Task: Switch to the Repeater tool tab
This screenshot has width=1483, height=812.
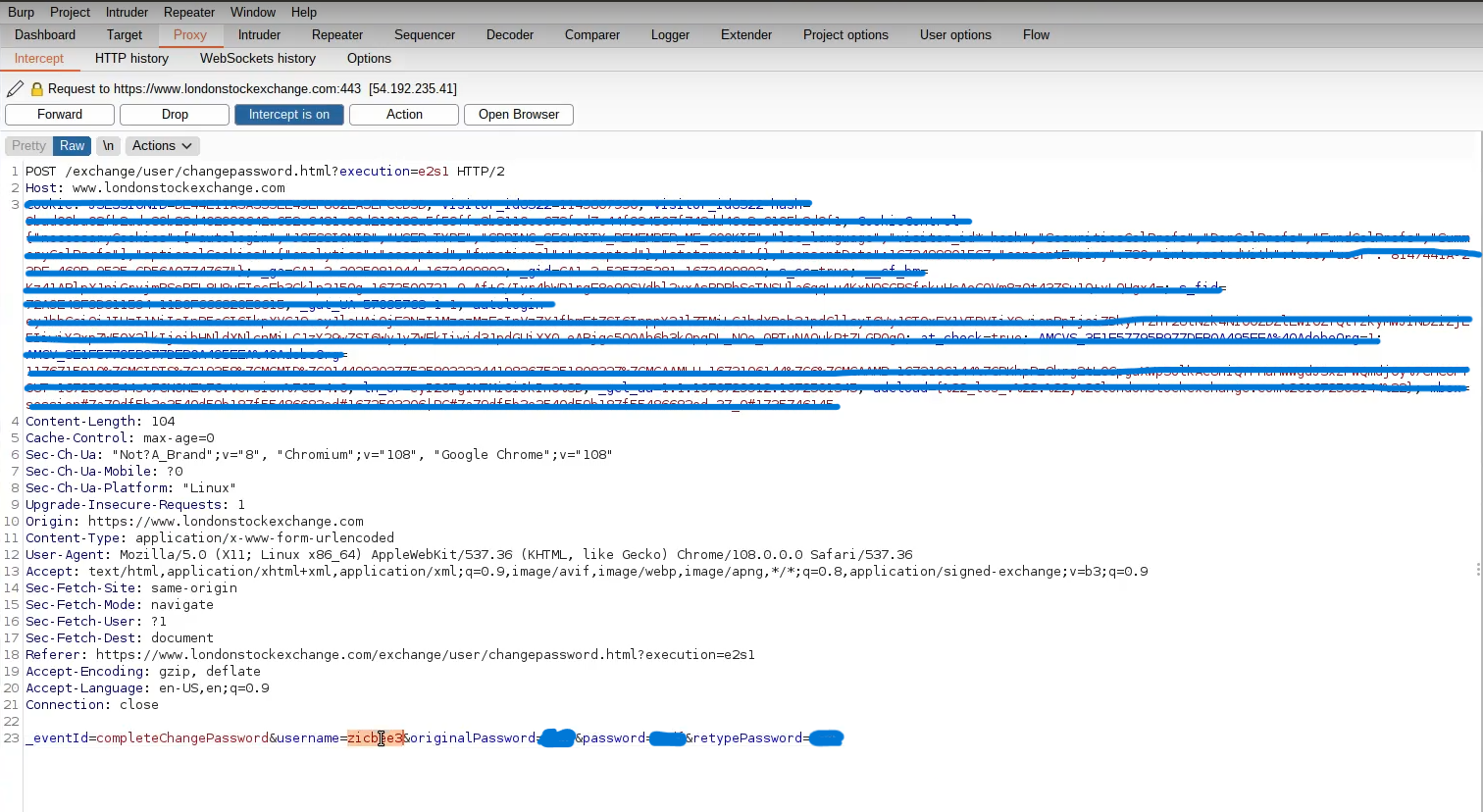Action: point(337,34)
